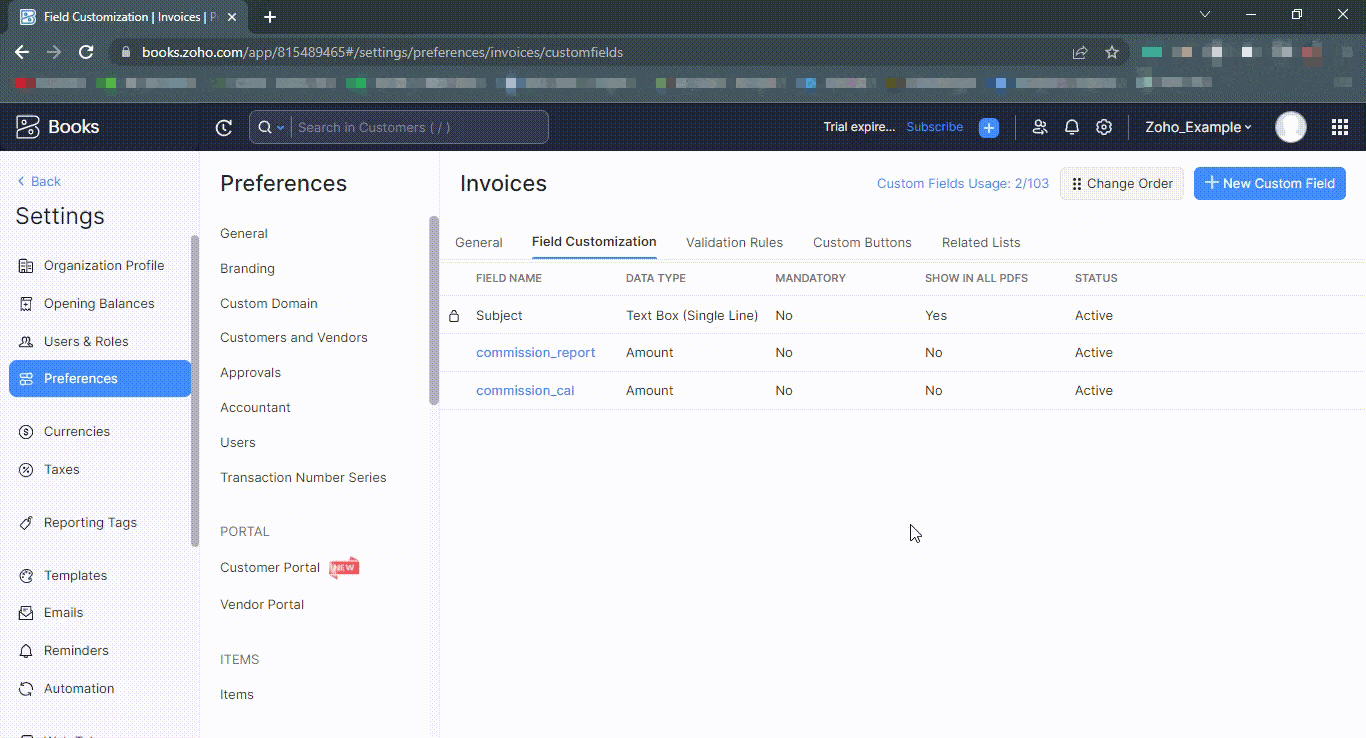Expand the browser tab search chevron
This screenshot has height=738, width=1366.
1205,14
